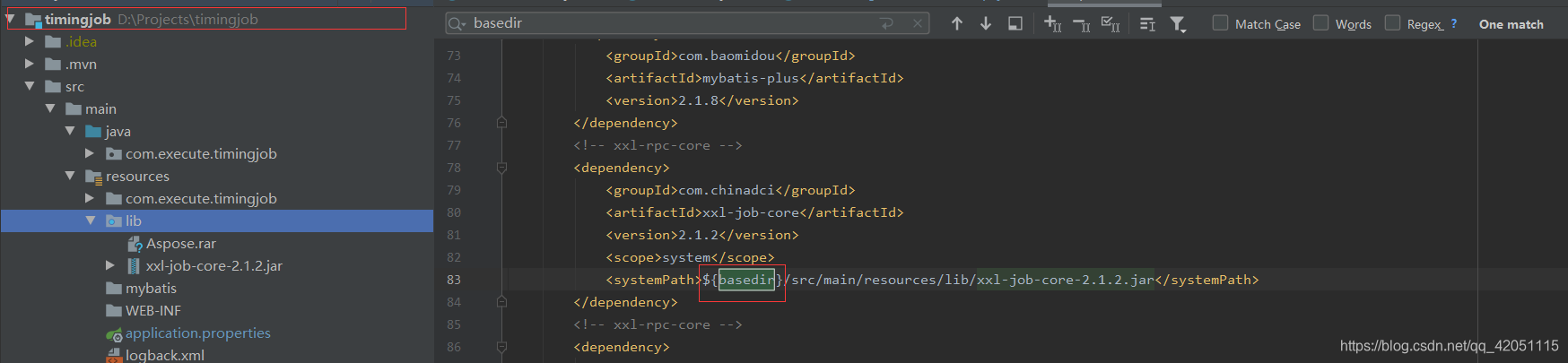Click the One match result label

[1511, 24]
